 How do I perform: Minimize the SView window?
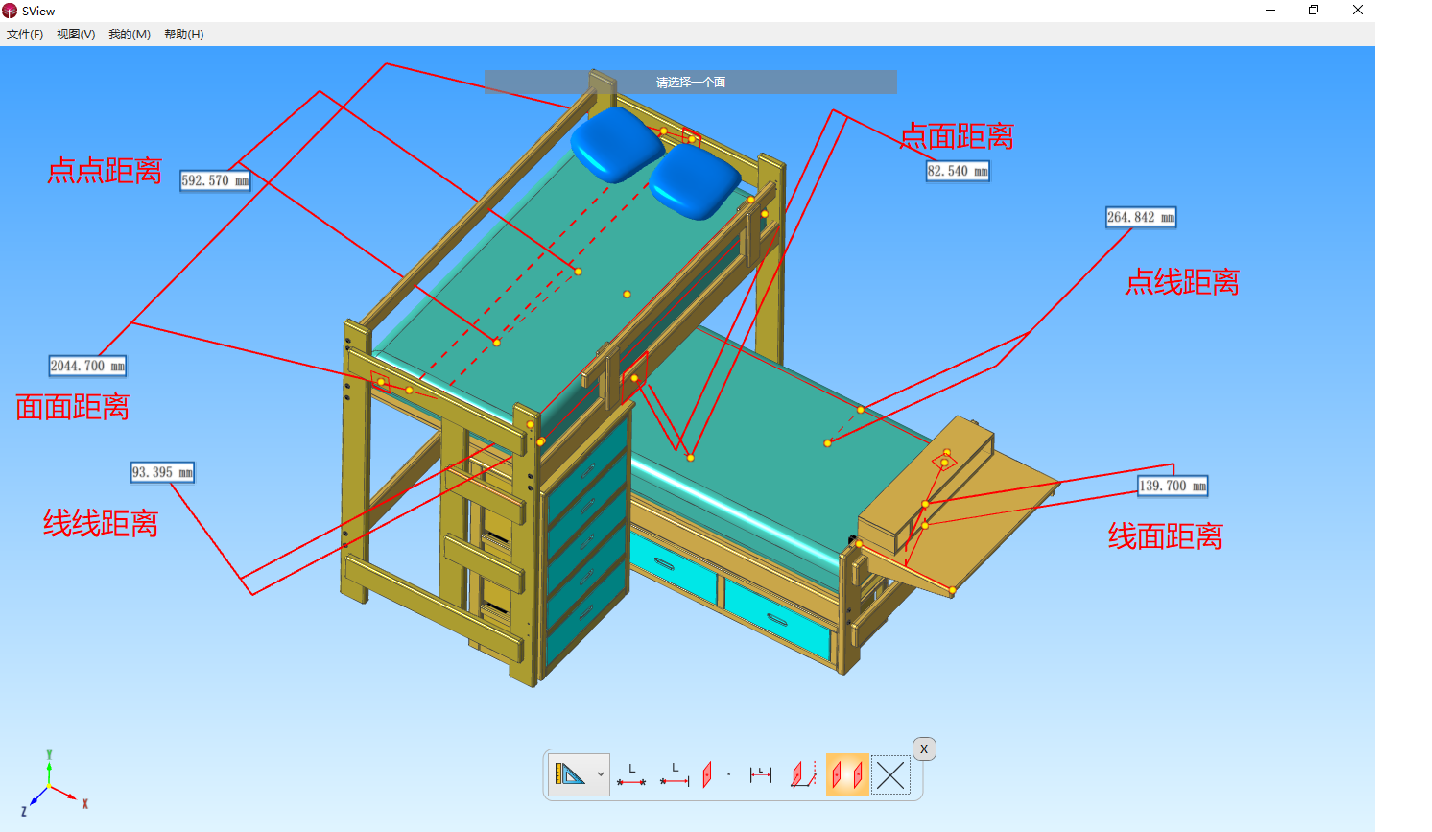pyautogui.click(x=1271, y=10)
